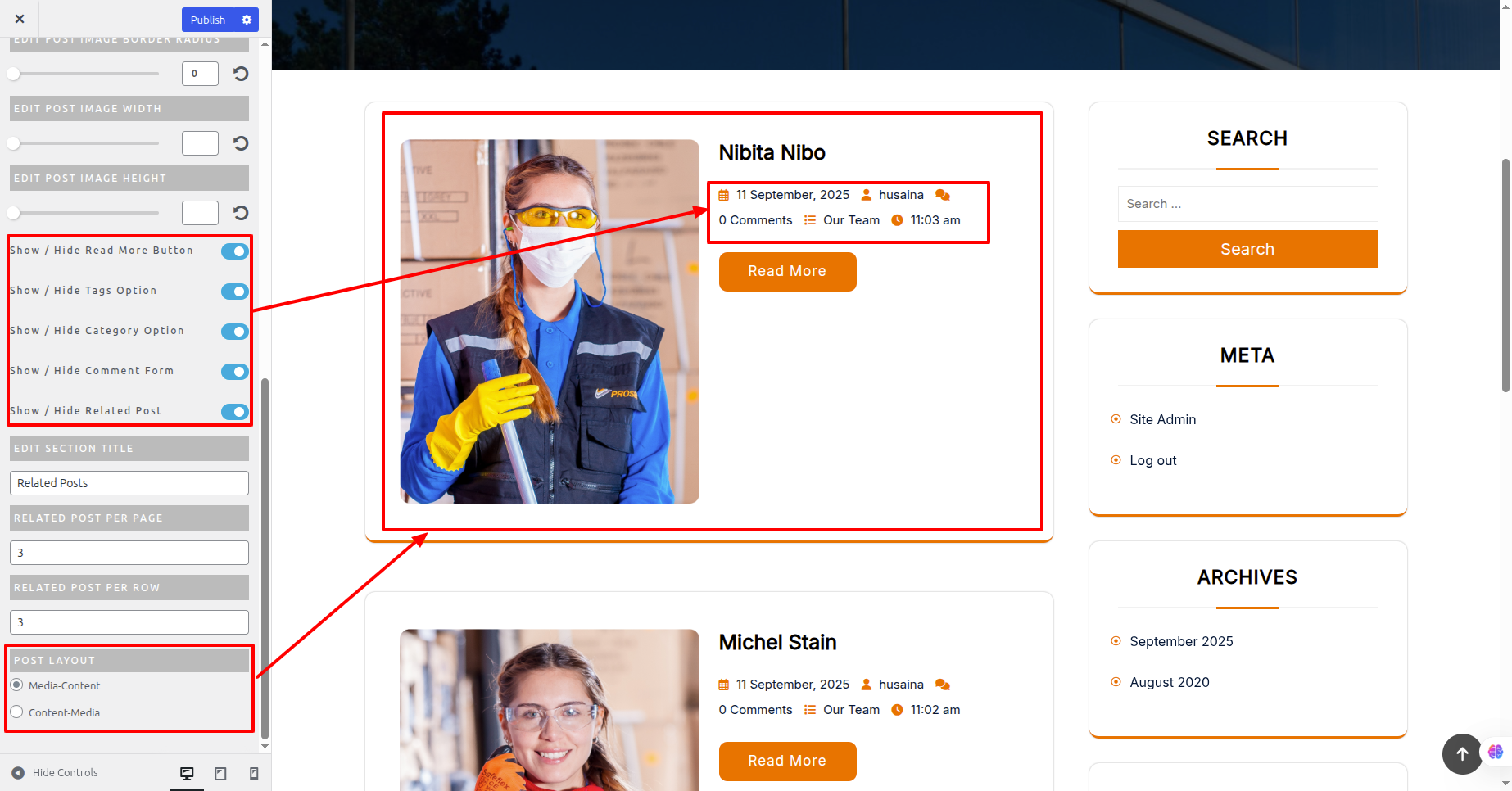Reset the post image height value
The width and height of the screenshot is (1512, 791).
pyautogui.click(x=241, y=213)
